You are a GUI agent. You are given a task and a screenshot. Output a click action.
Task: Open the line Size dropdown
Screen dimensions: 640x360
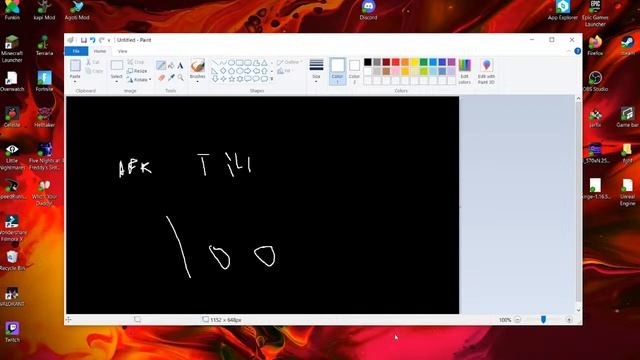point(316,71)
